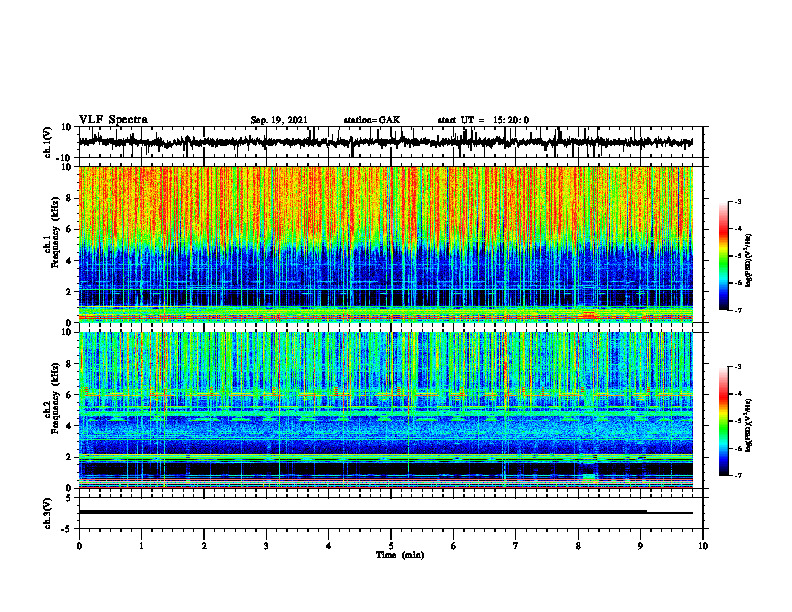Screen dimensions: 792x612
Task: Click the "Time (min)" x-axis label
Action: pyautogui.click(x=400, y=555)
